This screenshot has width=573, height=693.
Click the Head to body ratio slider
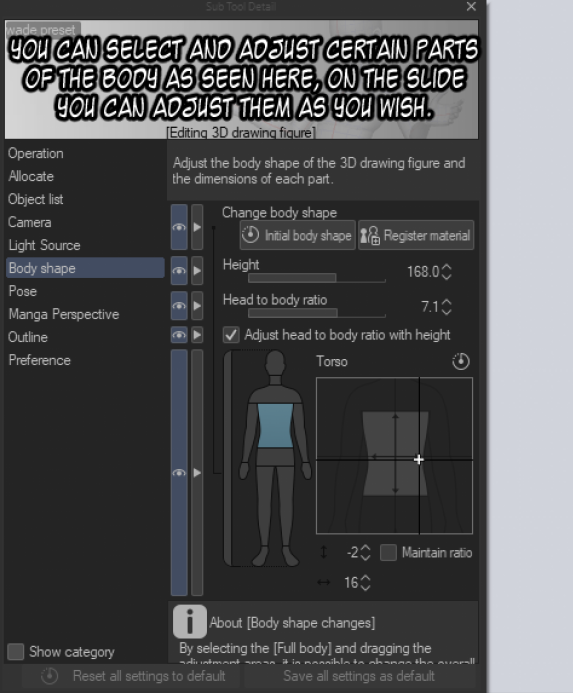(x=317, y=313)
